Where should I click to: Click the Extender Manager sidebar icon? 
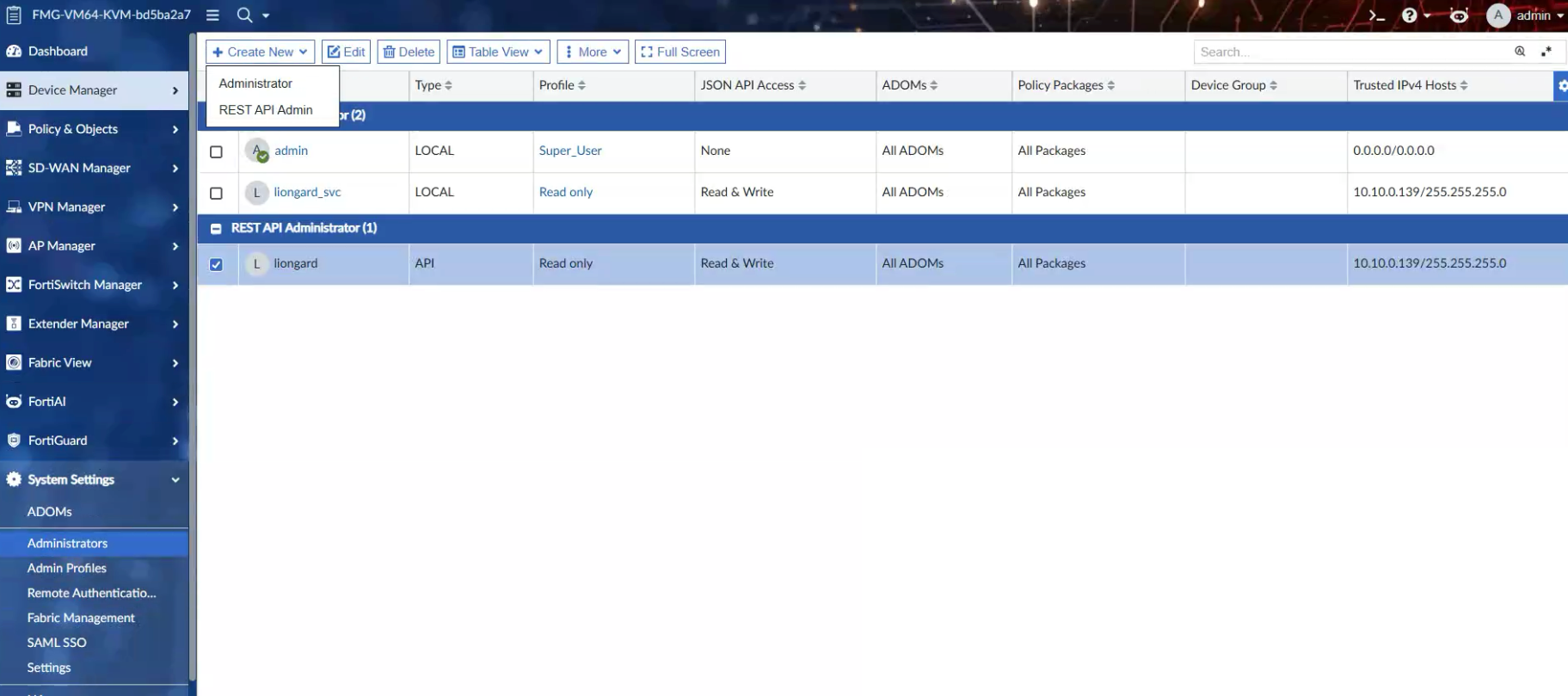point(14,323)
